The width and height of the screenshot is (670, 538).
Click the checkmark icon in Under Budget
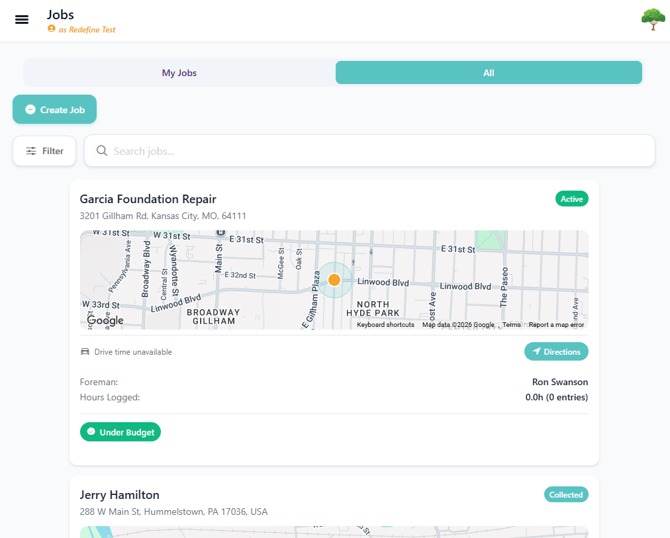(x=91, y=432)
